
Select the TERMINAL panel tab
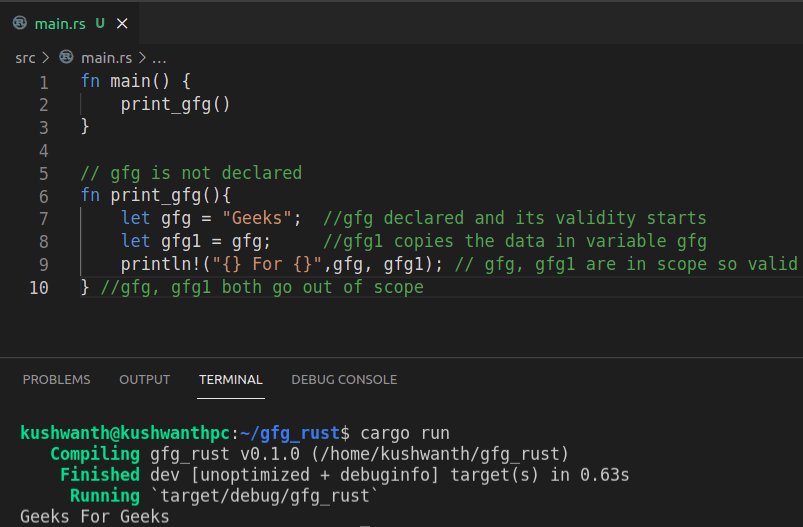point(230,380)
